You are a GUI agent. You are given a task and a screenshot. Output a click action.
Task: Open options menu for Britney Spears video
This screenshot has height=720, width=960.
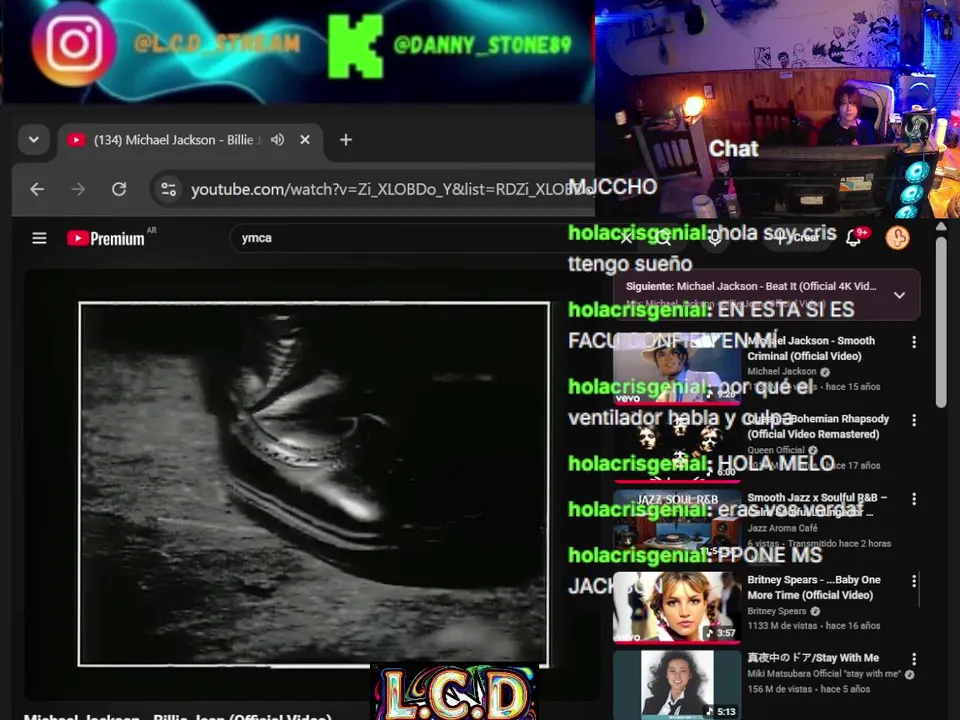click(x=913, y=581)
